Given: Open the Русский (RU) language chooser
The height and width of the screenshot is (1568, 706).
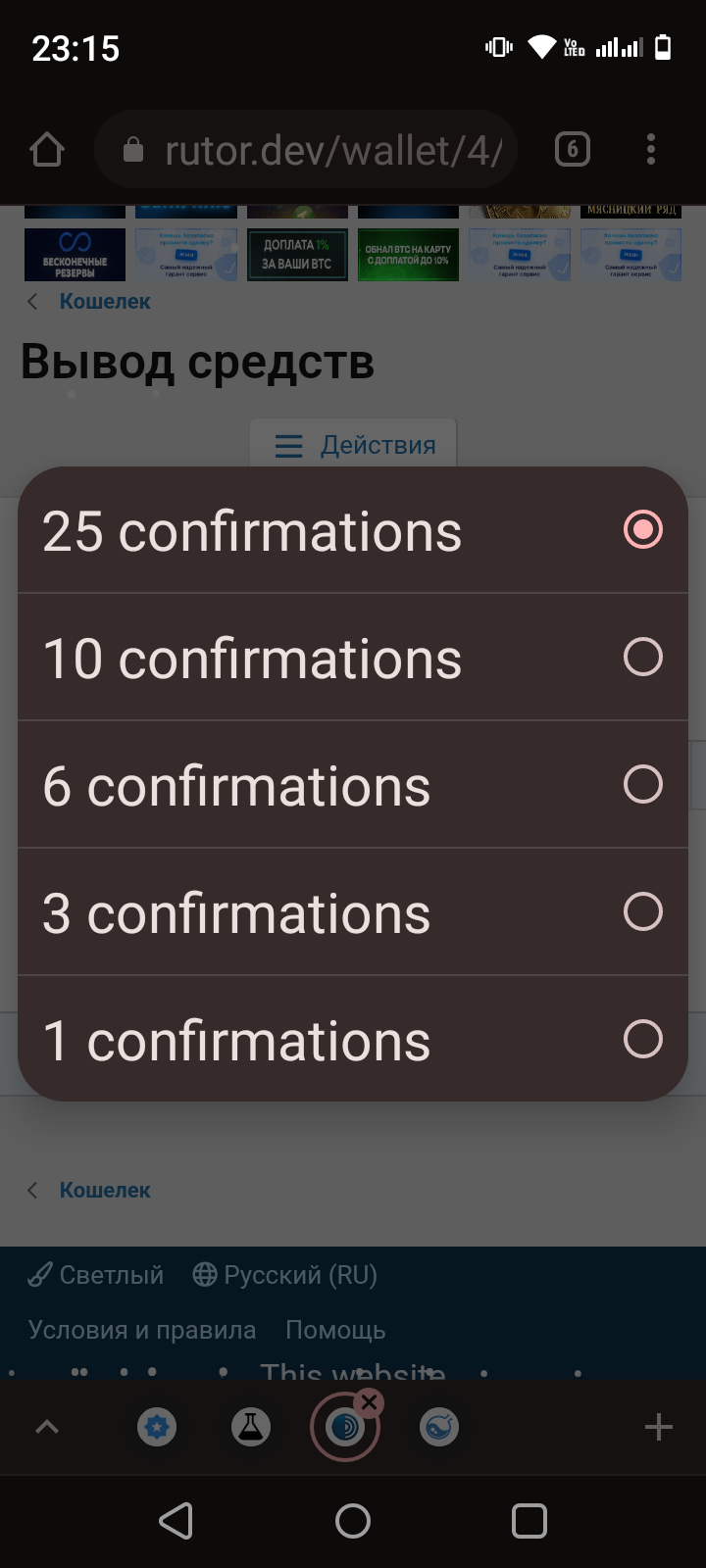Looking at the screenshot, I should (285, 1275).
